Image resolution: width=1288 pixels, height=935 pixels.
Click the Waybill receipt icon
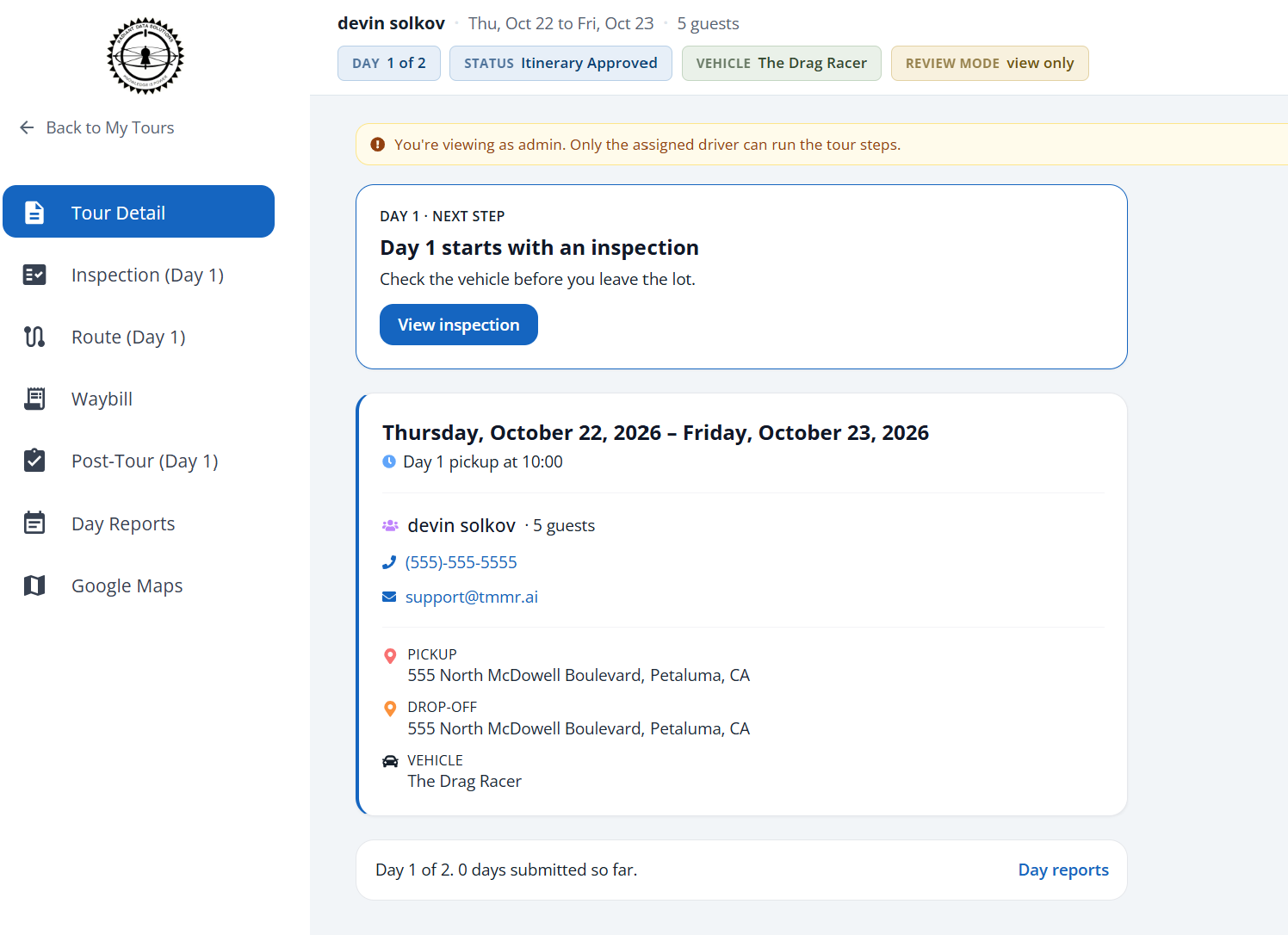click(34, 399)
